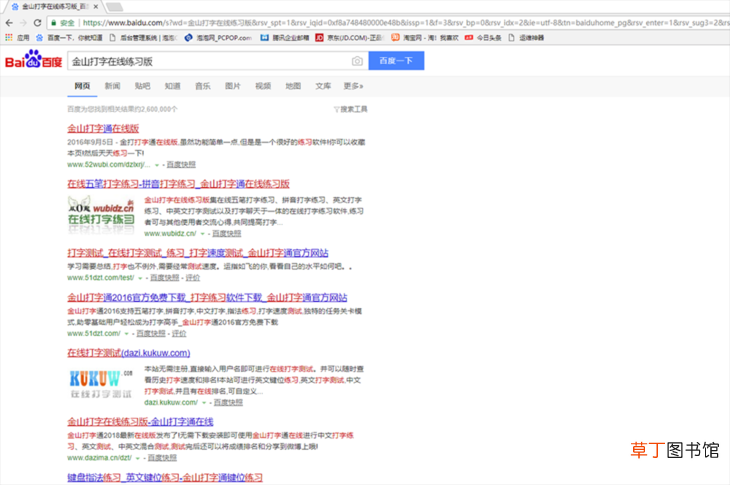Click the Baidu logo
This screenshot has height=485, width=730.
pyautogui.click(x=34, y=60)
